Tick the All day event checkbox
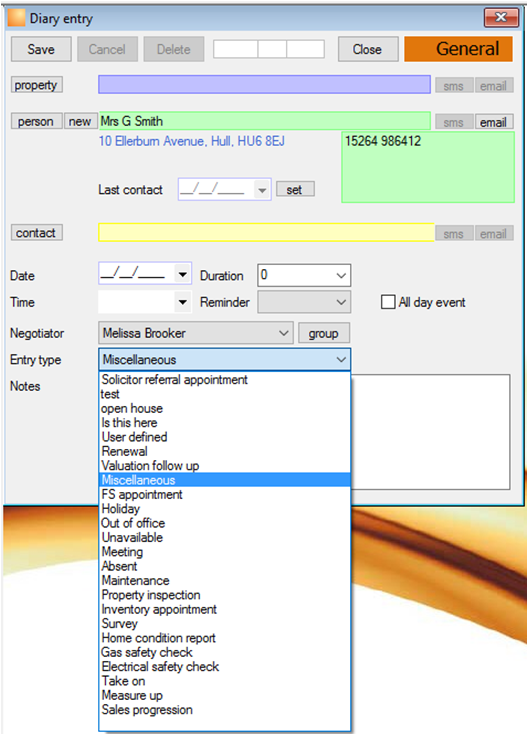527x740 pixels. click(x=388, y=302)
